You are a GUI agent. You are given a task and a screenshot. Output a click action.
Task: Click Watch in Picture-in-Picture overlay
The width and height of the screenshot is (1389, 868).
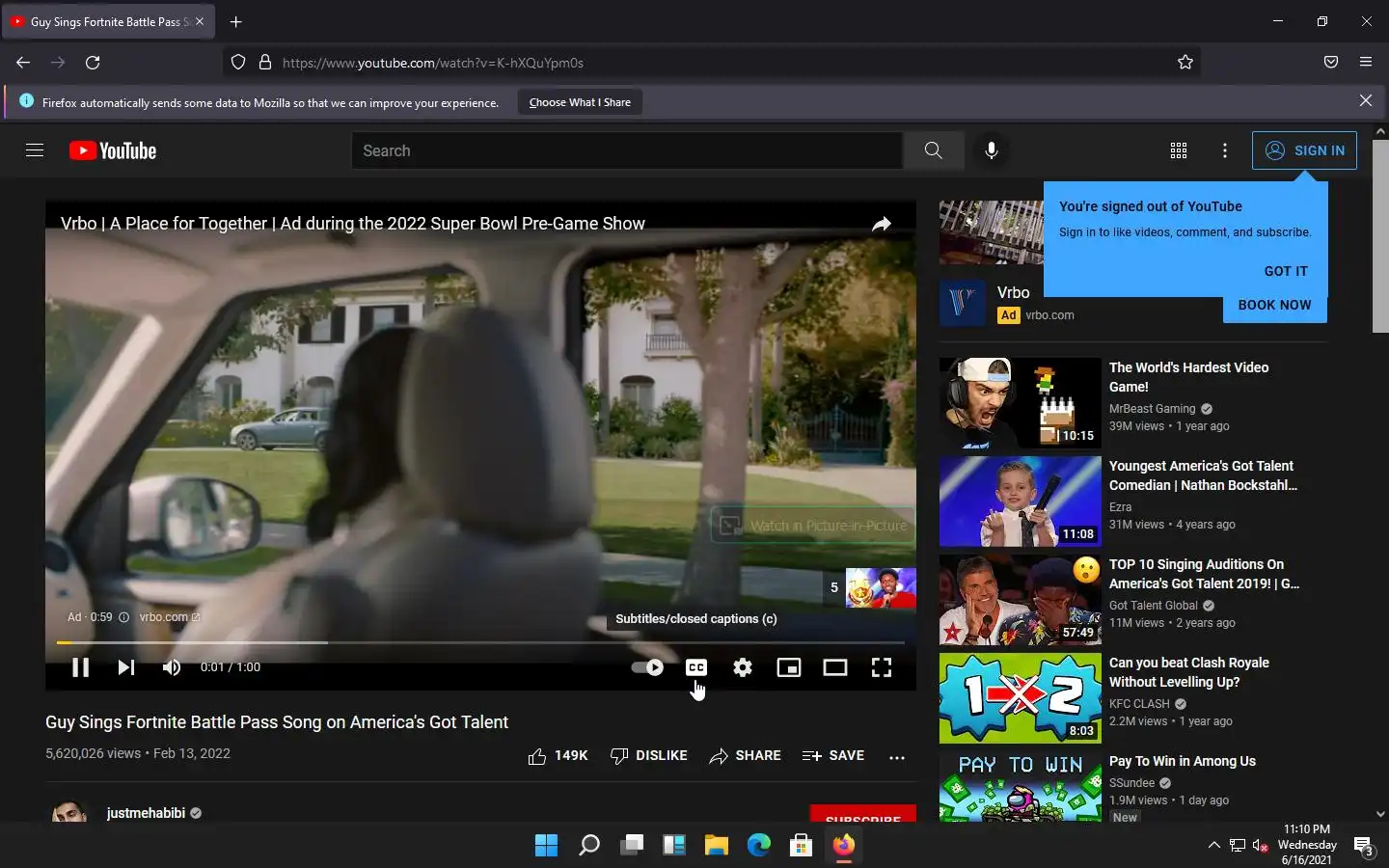813,526
